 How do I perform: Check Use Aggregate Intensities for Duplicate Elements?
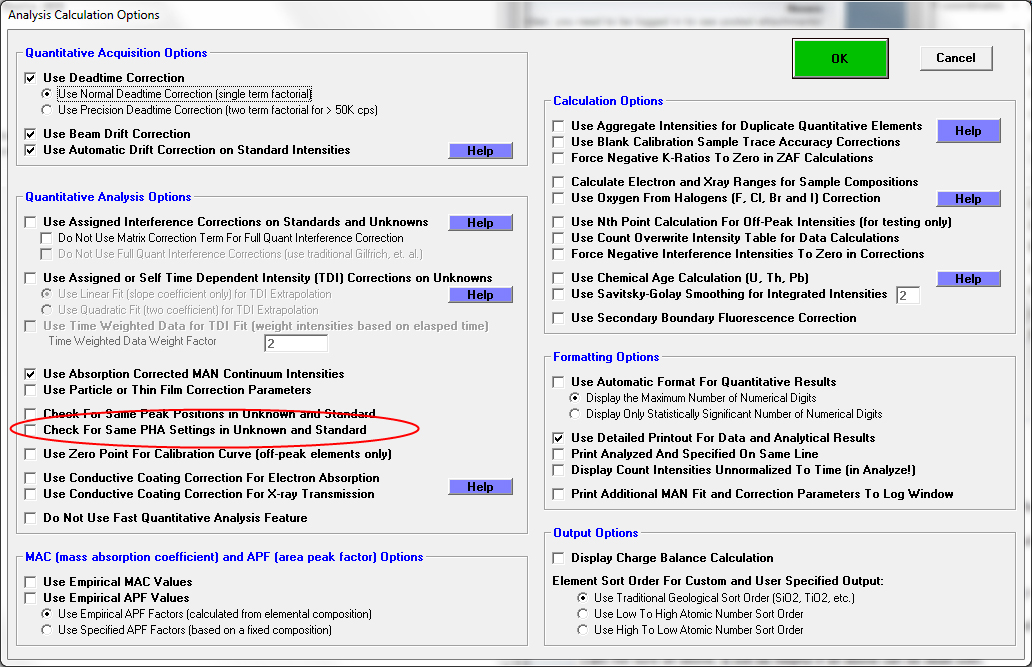pos(559,126)
